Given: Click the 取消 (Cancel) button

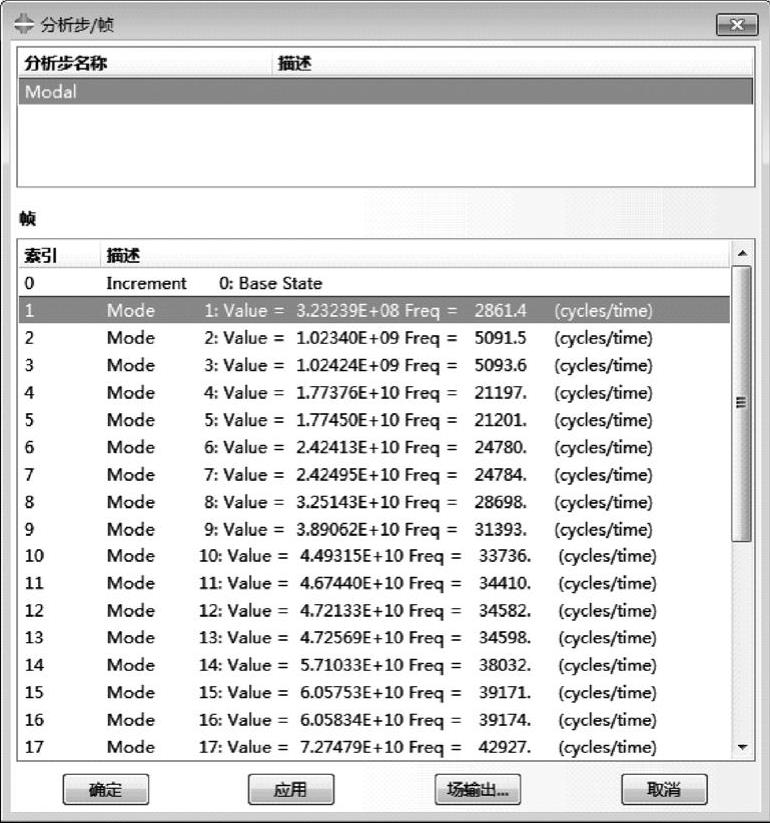Looking at the screenshot, I should 664,789.
